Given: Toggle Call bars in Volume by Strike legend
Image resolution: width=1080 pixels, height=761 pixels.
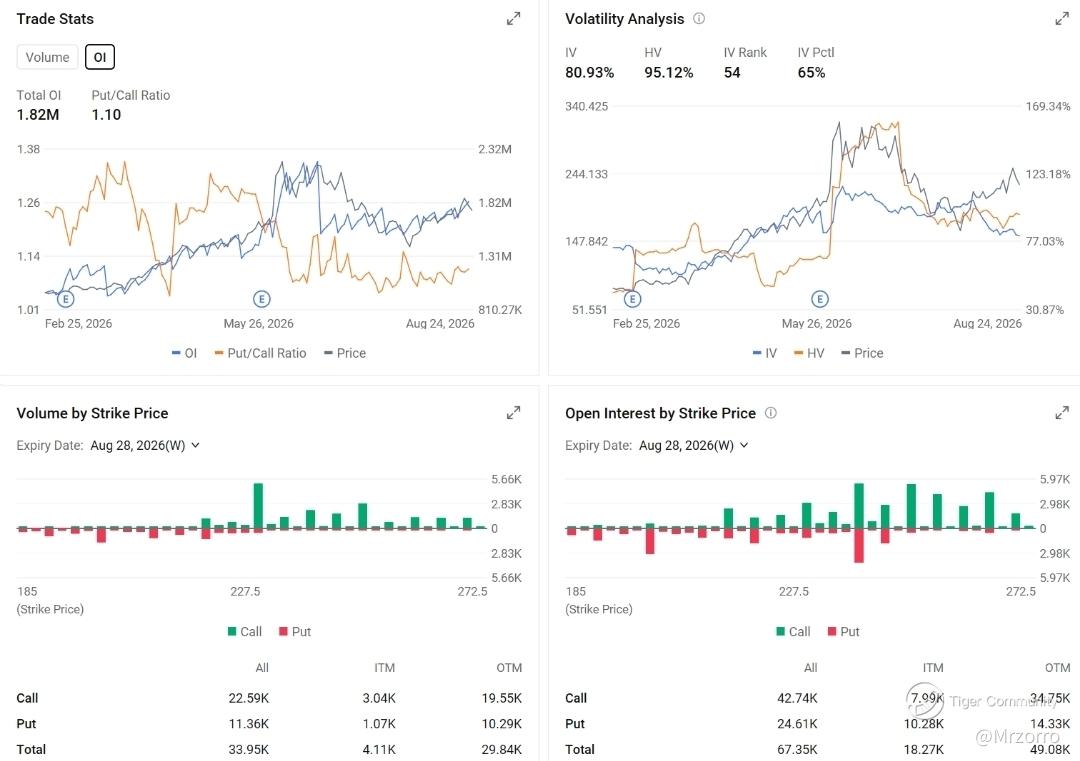Looking at the screenshot, I should (245, 632).
